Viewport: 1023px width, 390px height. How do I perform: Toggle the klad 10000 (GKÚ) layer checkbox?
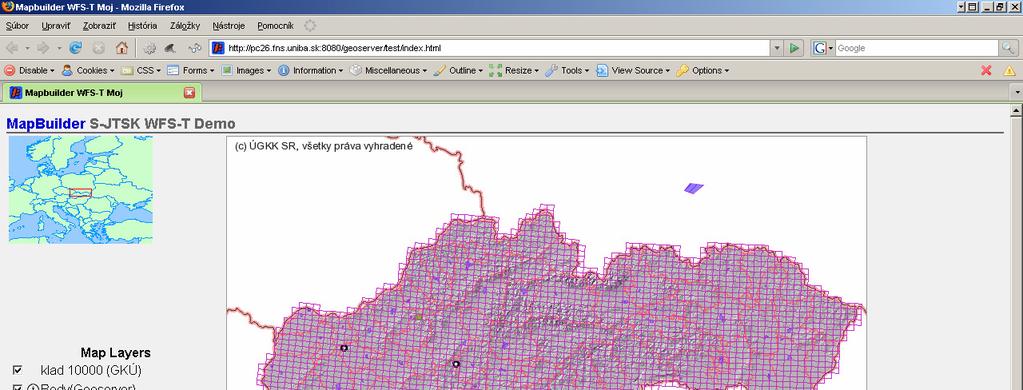(18, 370)
